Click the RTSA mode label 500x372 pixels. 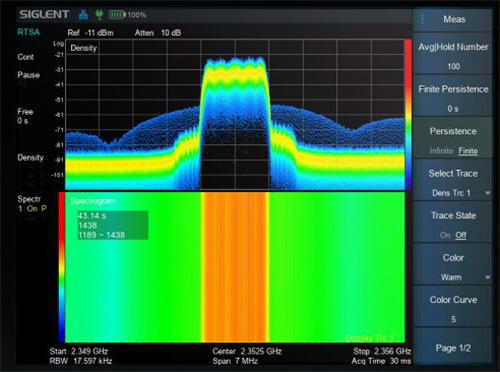[x=29, y=32]
